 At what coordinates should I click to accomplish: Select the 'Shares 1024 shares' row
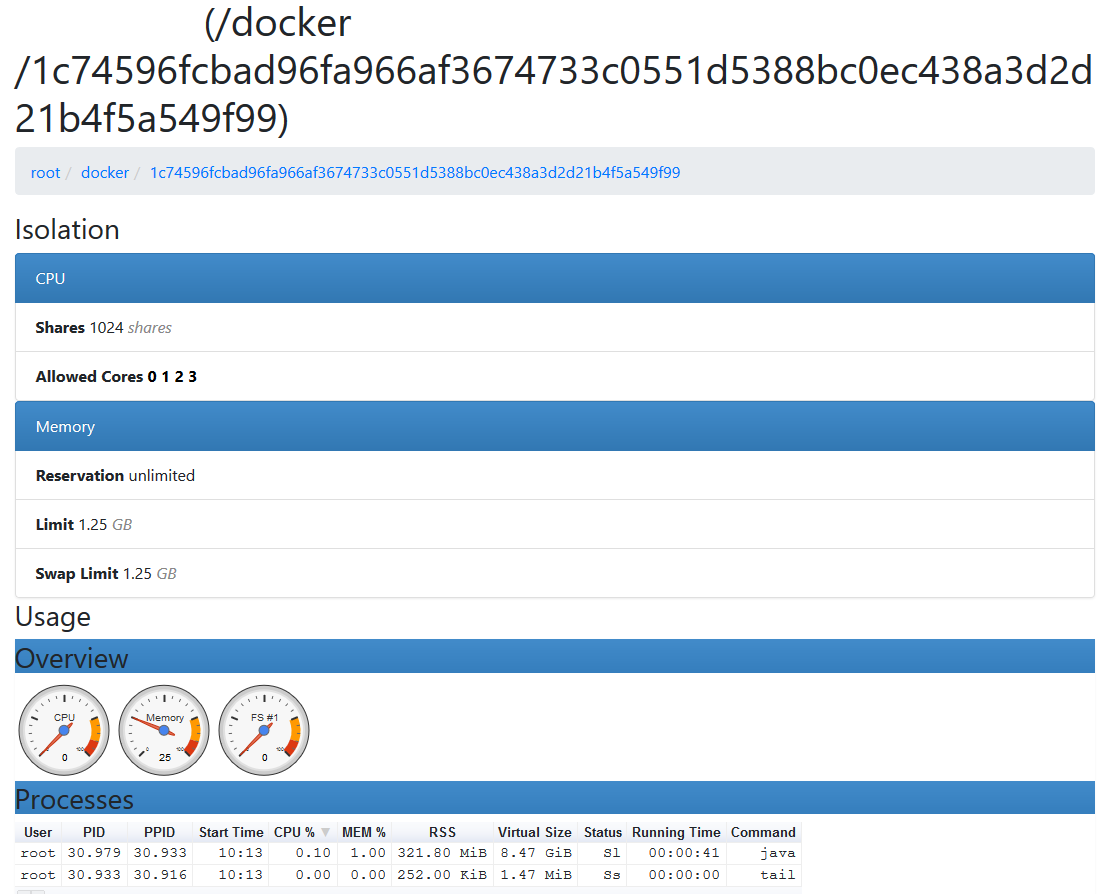click(554, 328)
